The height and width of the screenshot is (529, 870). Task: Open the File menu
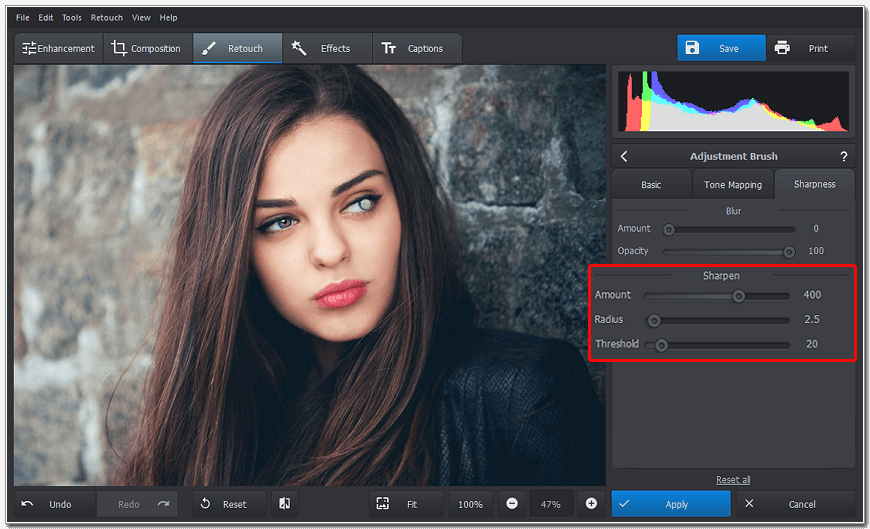coord(23,18)
